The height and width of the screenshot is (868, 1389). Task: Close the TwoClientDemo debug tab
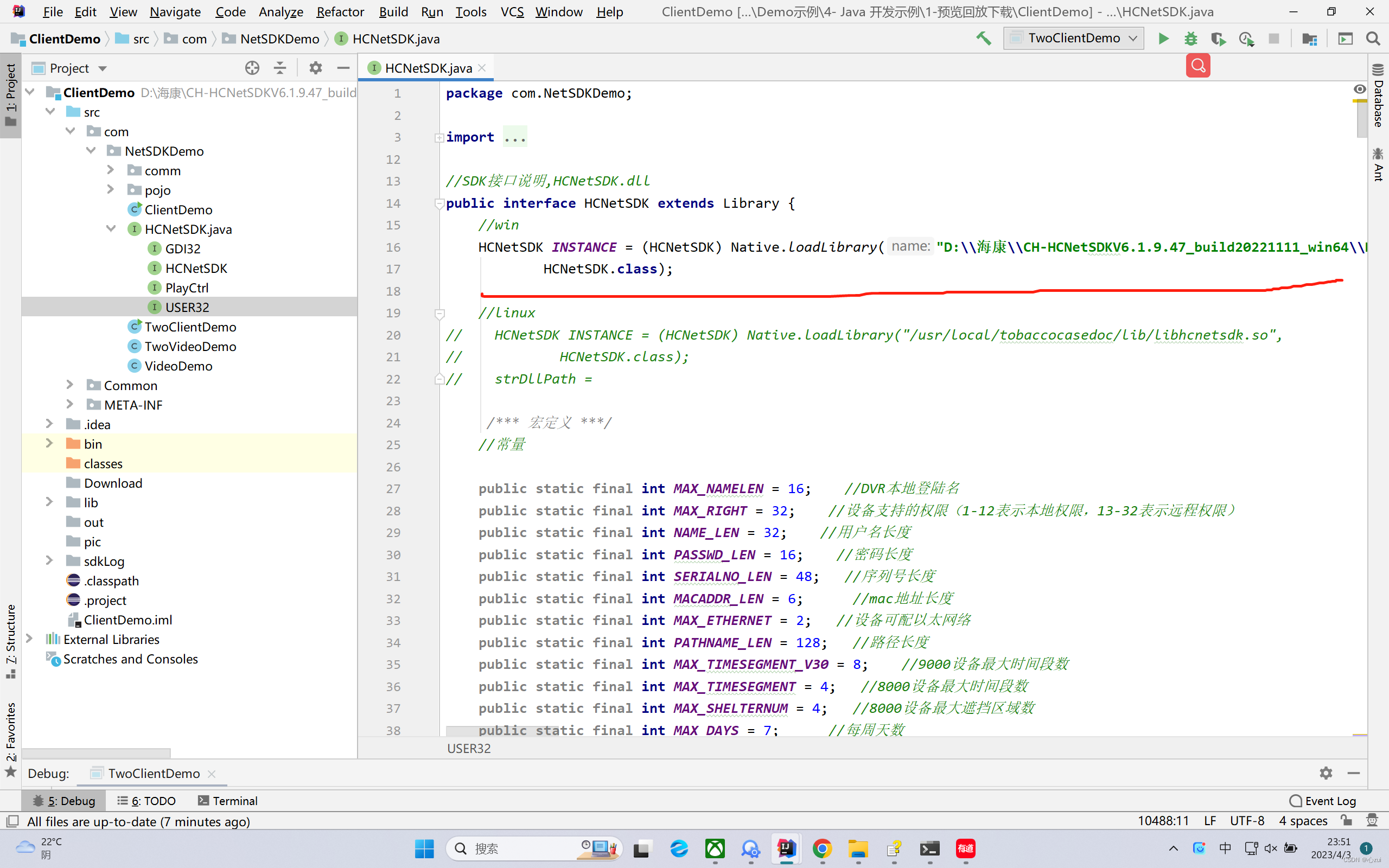pyautogui.click(x=211, y=774)
